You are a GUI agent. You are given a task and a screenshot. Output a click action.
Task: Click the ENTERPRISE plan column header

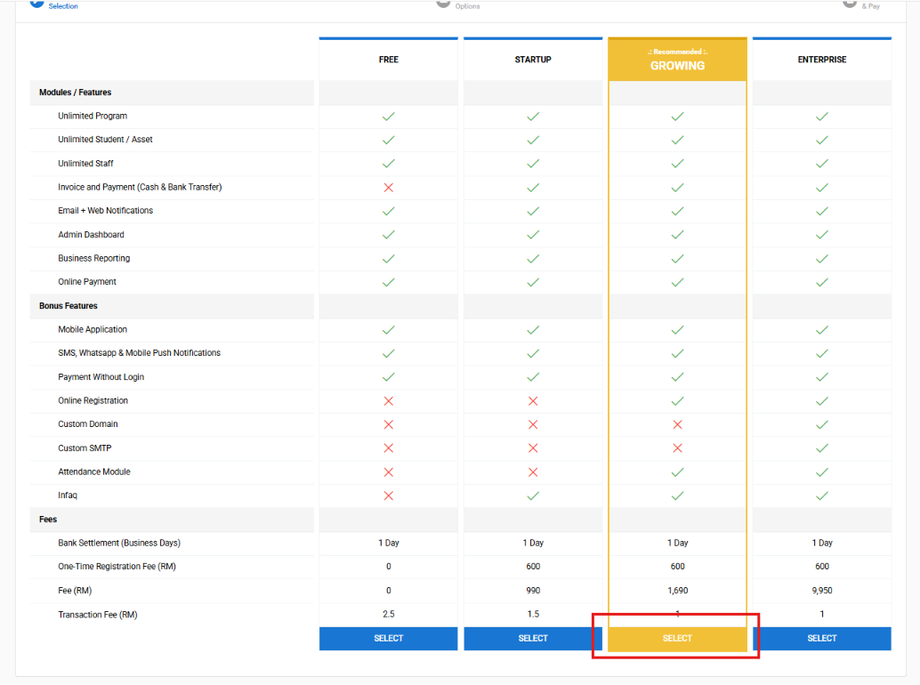pyautogui.click(x=821, y=59)
